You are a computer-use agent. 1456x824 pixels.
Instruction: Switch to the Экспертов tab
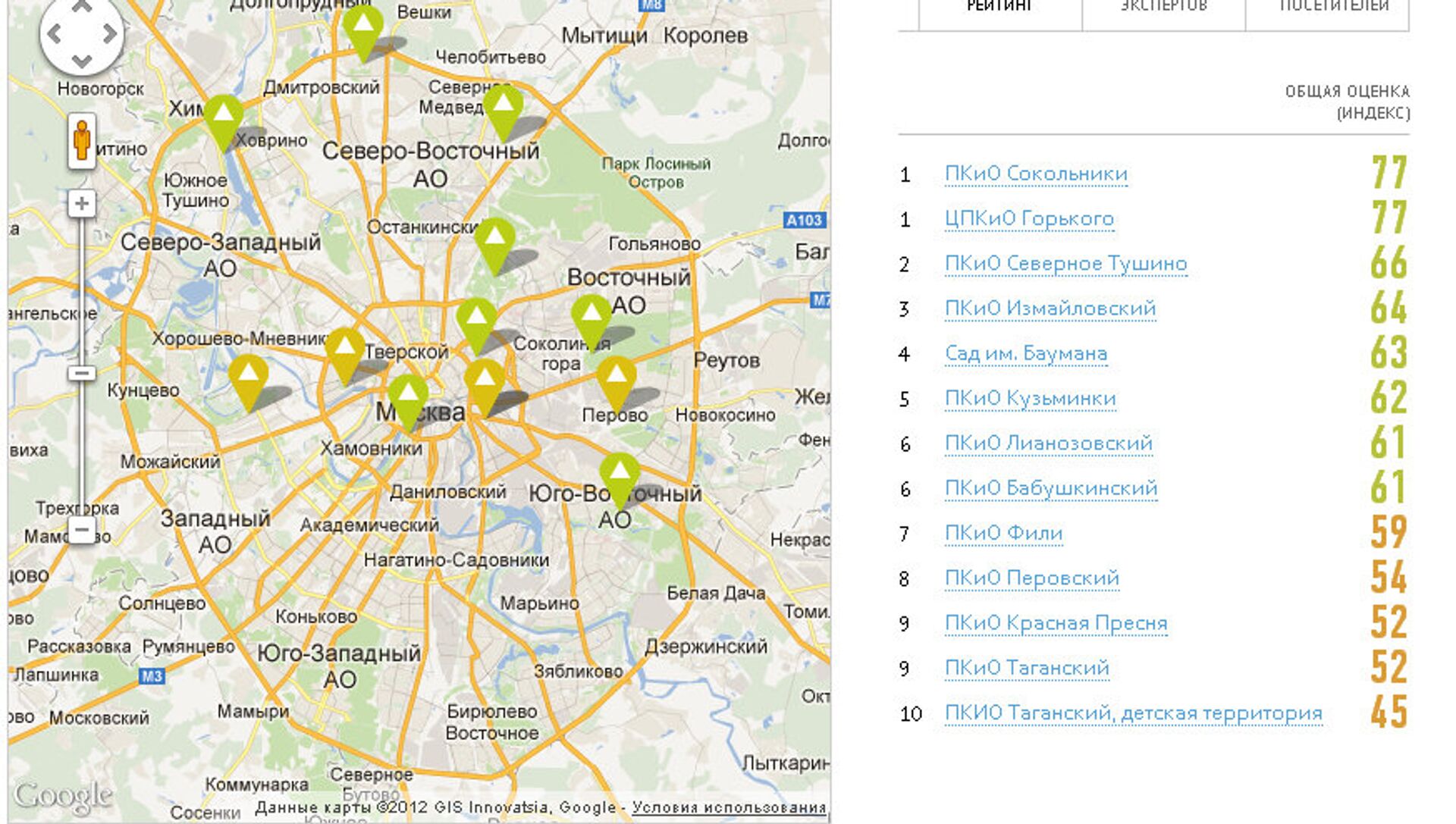(1163, 8)
